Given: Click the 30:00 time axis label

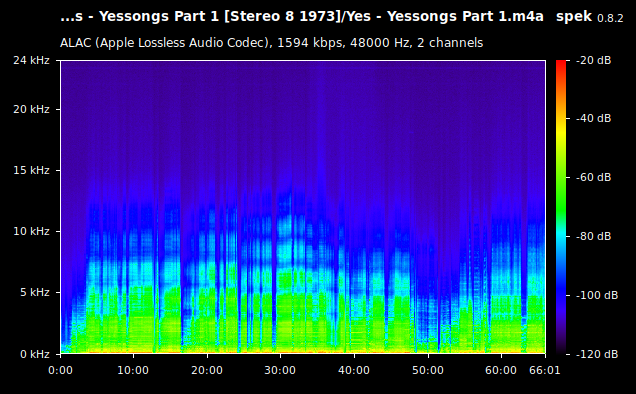Looking at the screenshot, I should point(280,370).
